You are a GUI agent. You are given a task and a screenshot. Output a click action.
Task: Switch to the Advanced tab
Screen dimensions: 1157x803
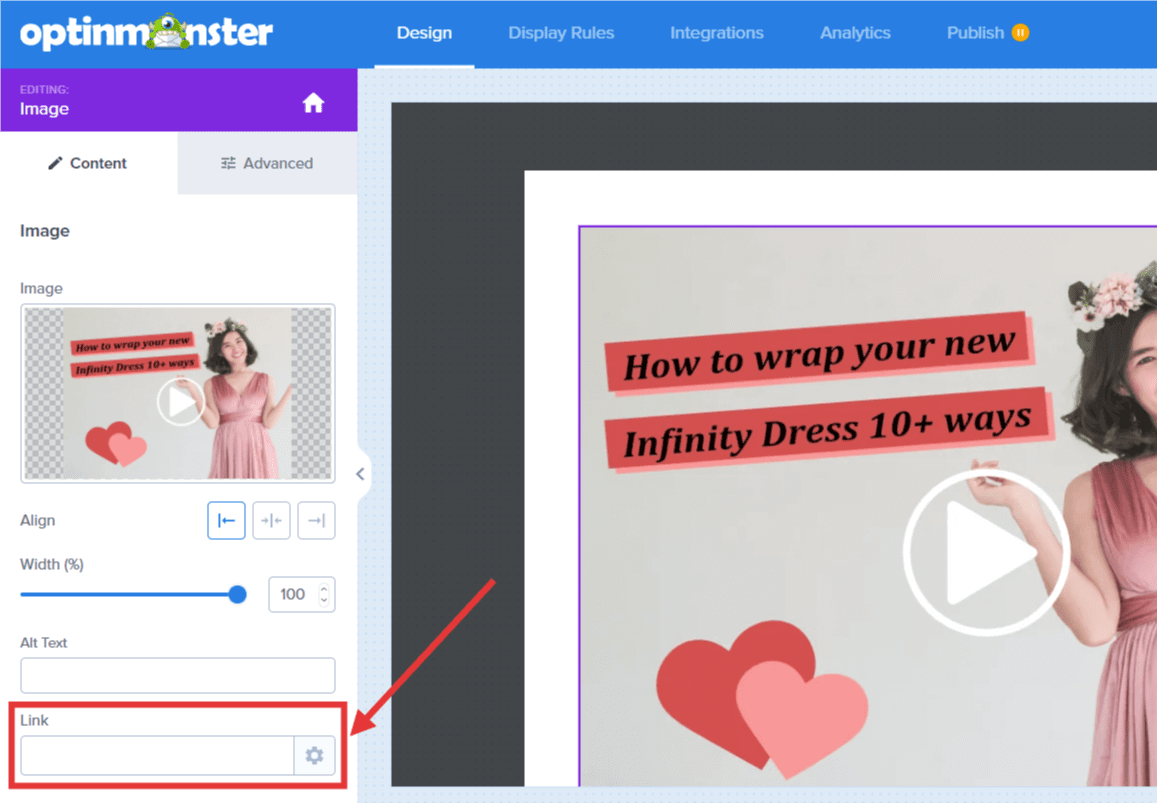click(278, 163)
